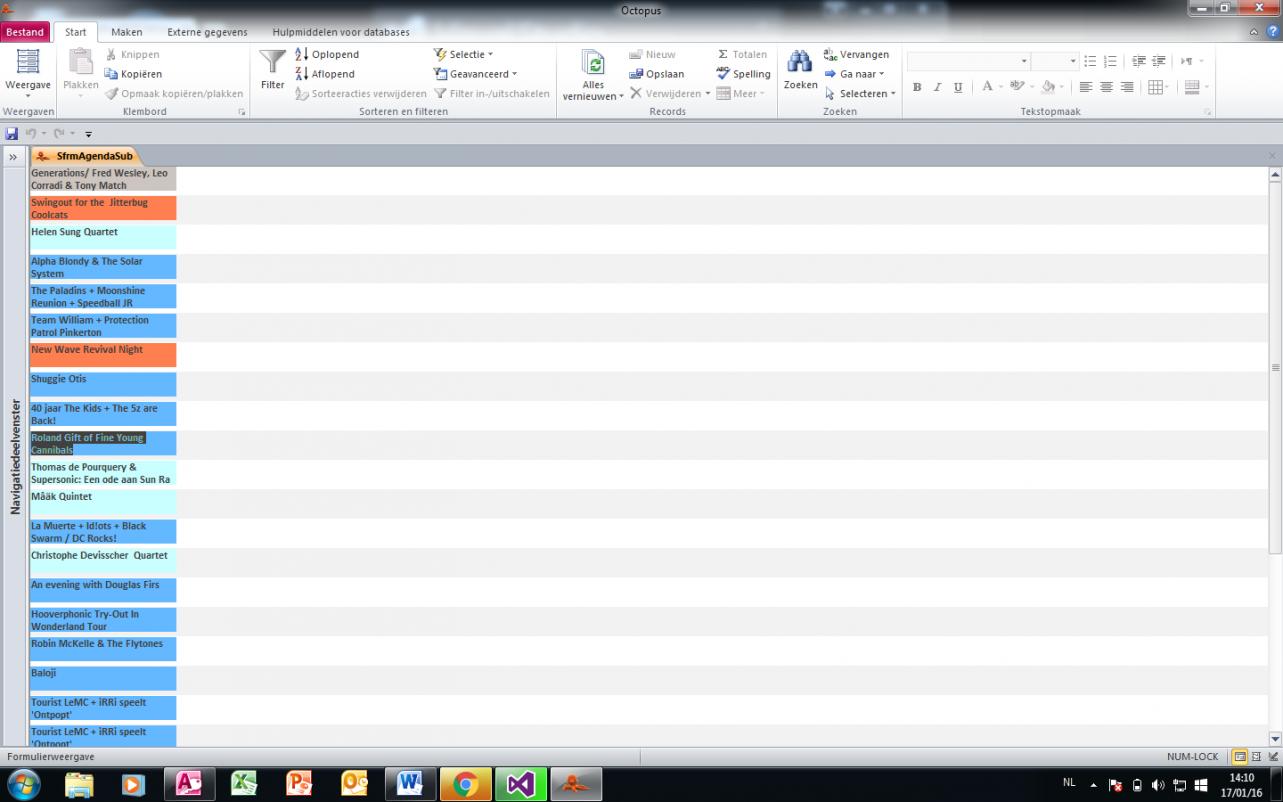Select the Start ribbon tab
The image size is (1283, 802).
coord(76,32)
